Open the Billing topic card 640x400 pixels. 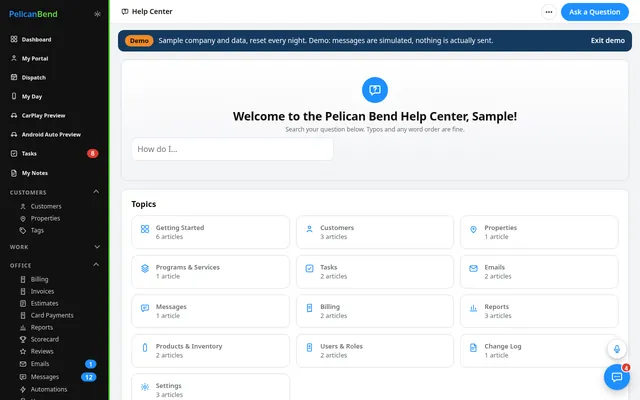[x=375, y=311]
